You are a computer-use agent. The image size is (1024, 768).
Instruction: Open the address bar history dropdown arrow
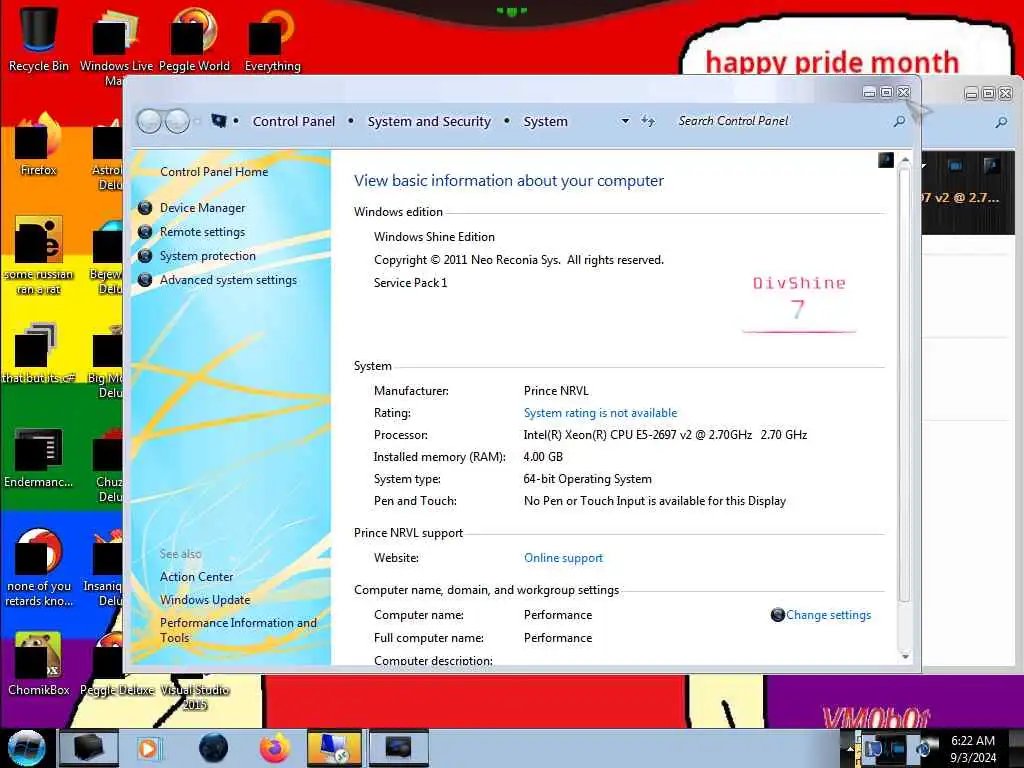(625, 121)
